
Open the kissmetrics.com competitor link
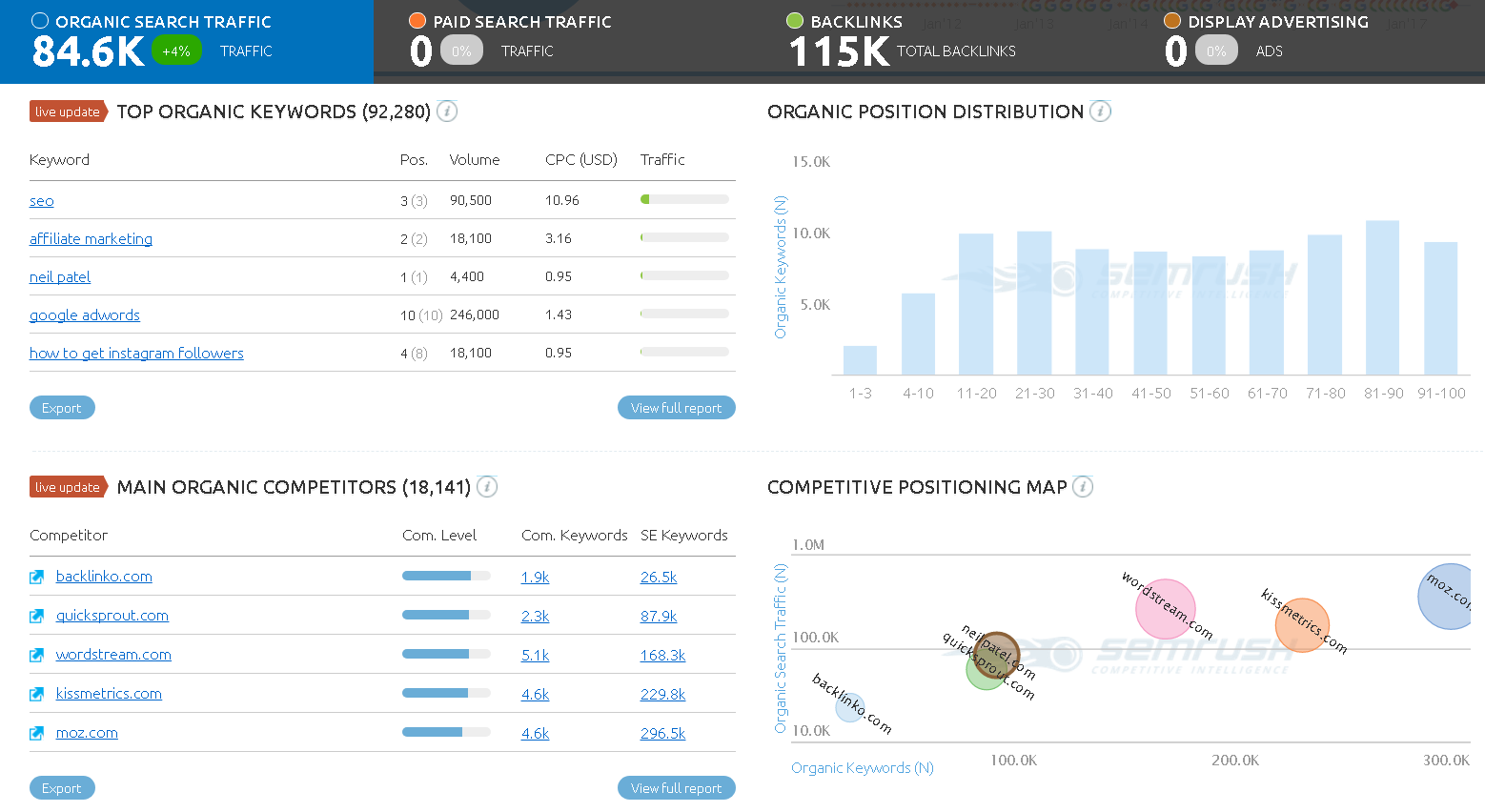109,694
